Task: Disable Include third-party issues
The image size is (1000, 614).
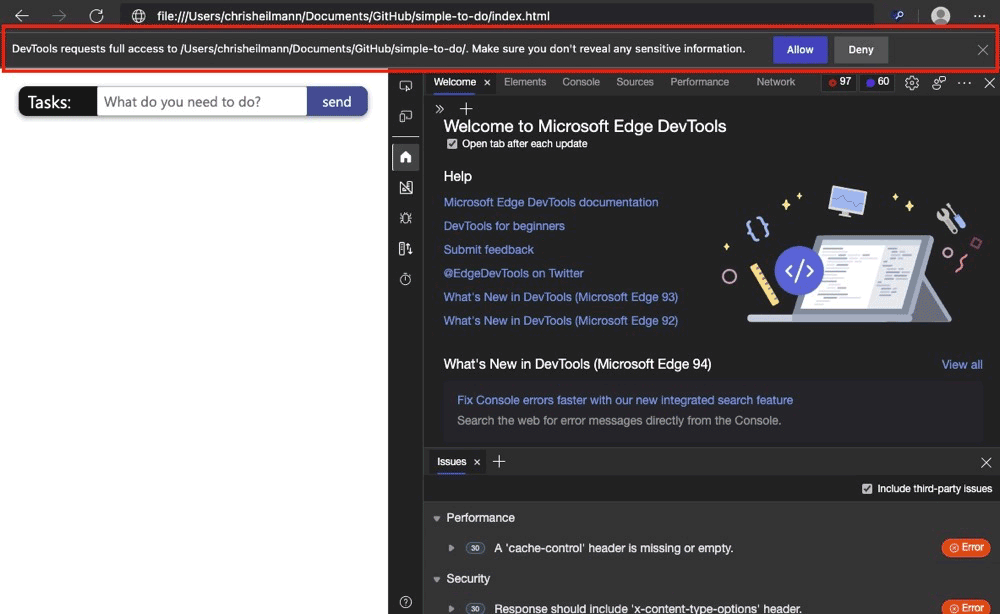Action: click(x=866, y=488)
